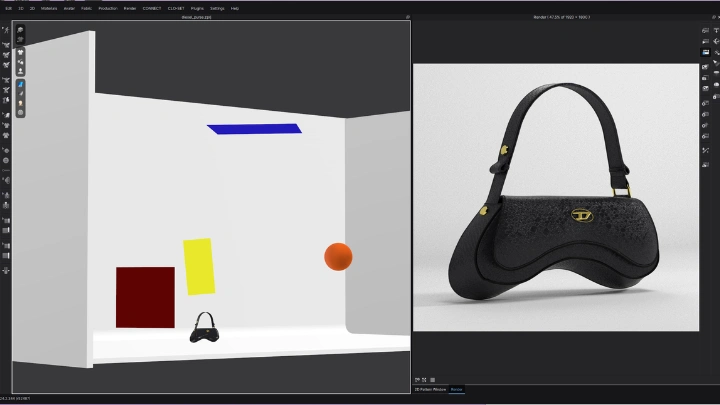The image size is (720, 405).
Task: Open the Settings menu
Action: click(x=217, y=8)
